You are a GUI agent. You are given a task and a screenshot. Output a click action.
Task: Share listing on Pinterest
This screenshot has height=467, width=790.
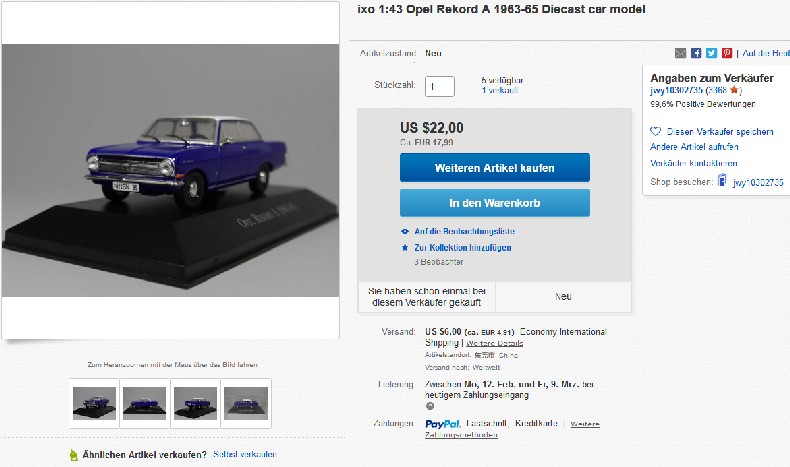[x=727, y=53]
